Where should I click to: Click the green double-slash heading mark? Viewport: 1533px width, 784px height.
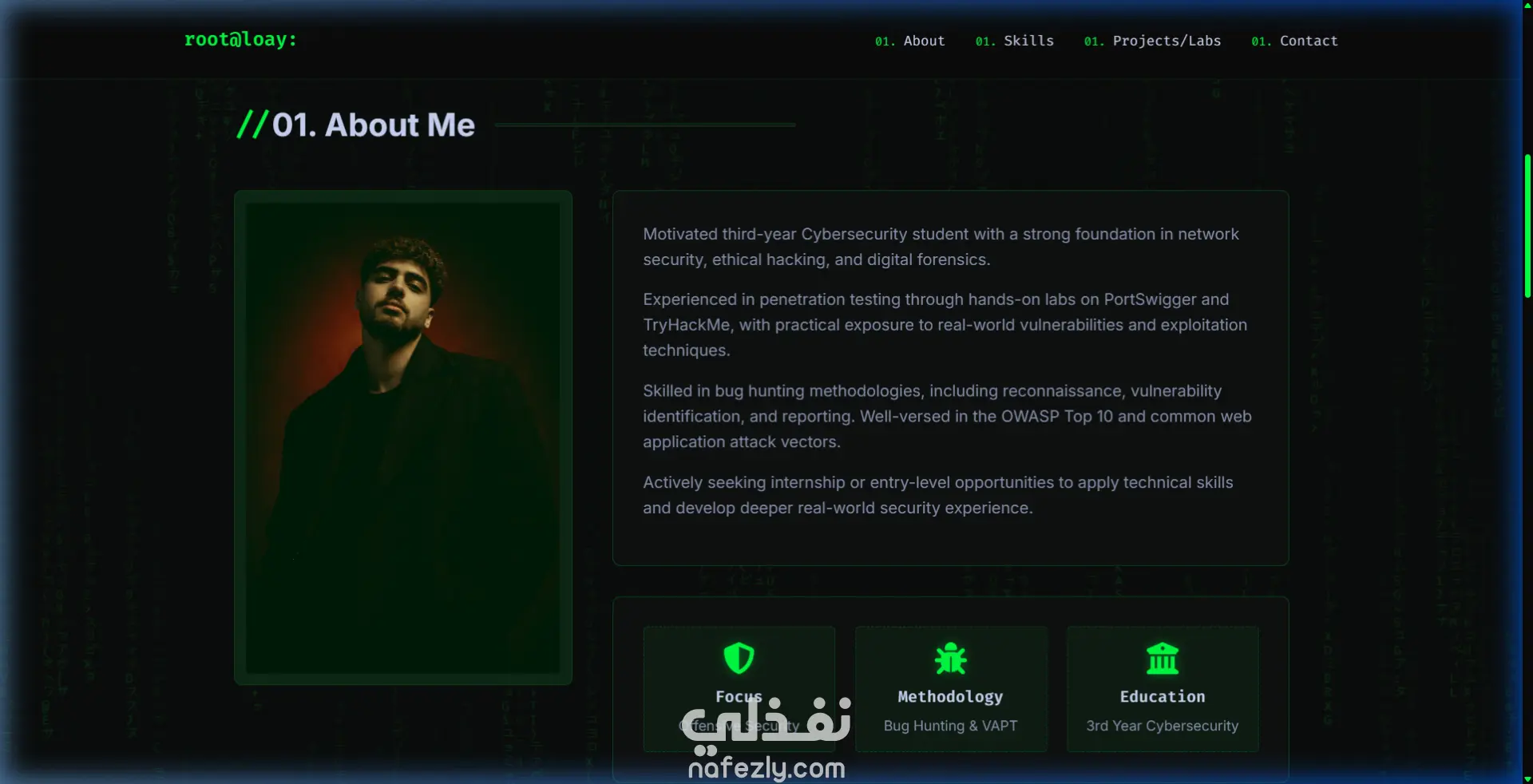[252, 125]
